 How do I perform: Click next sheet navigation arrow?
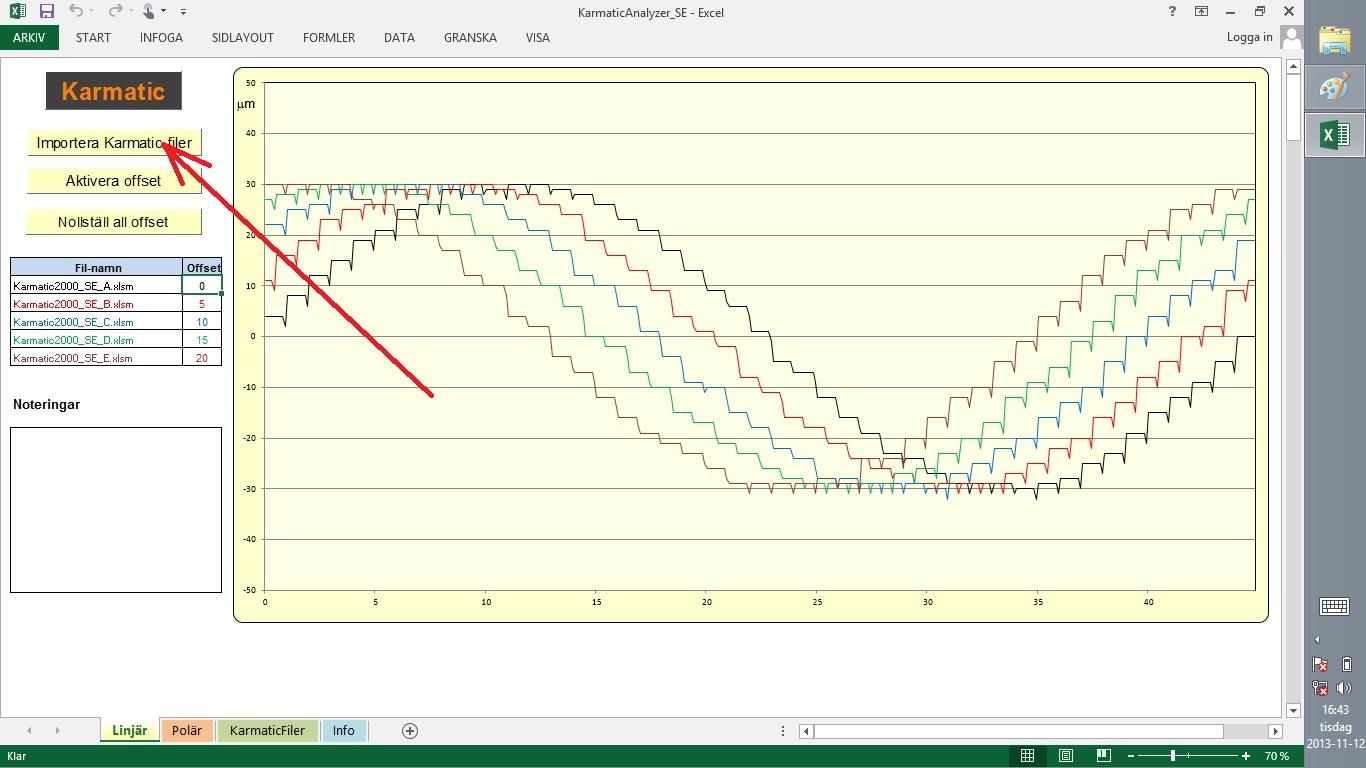point(57,731)
